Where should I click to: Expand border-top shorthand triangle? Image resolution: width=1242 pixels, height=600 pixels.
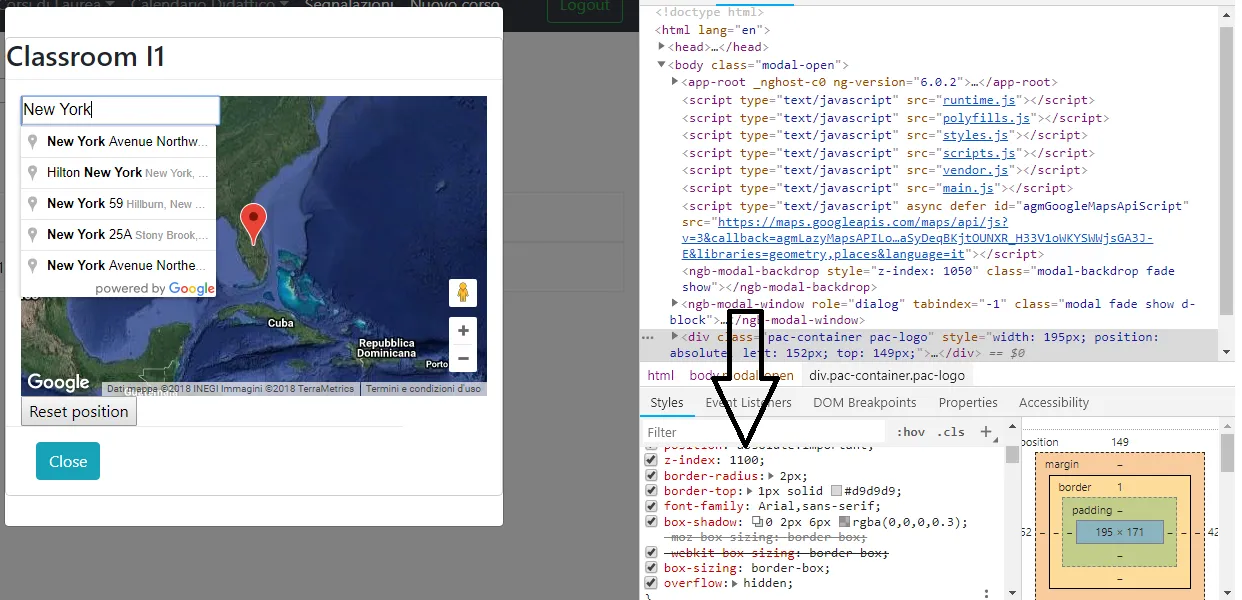[750, 491]
